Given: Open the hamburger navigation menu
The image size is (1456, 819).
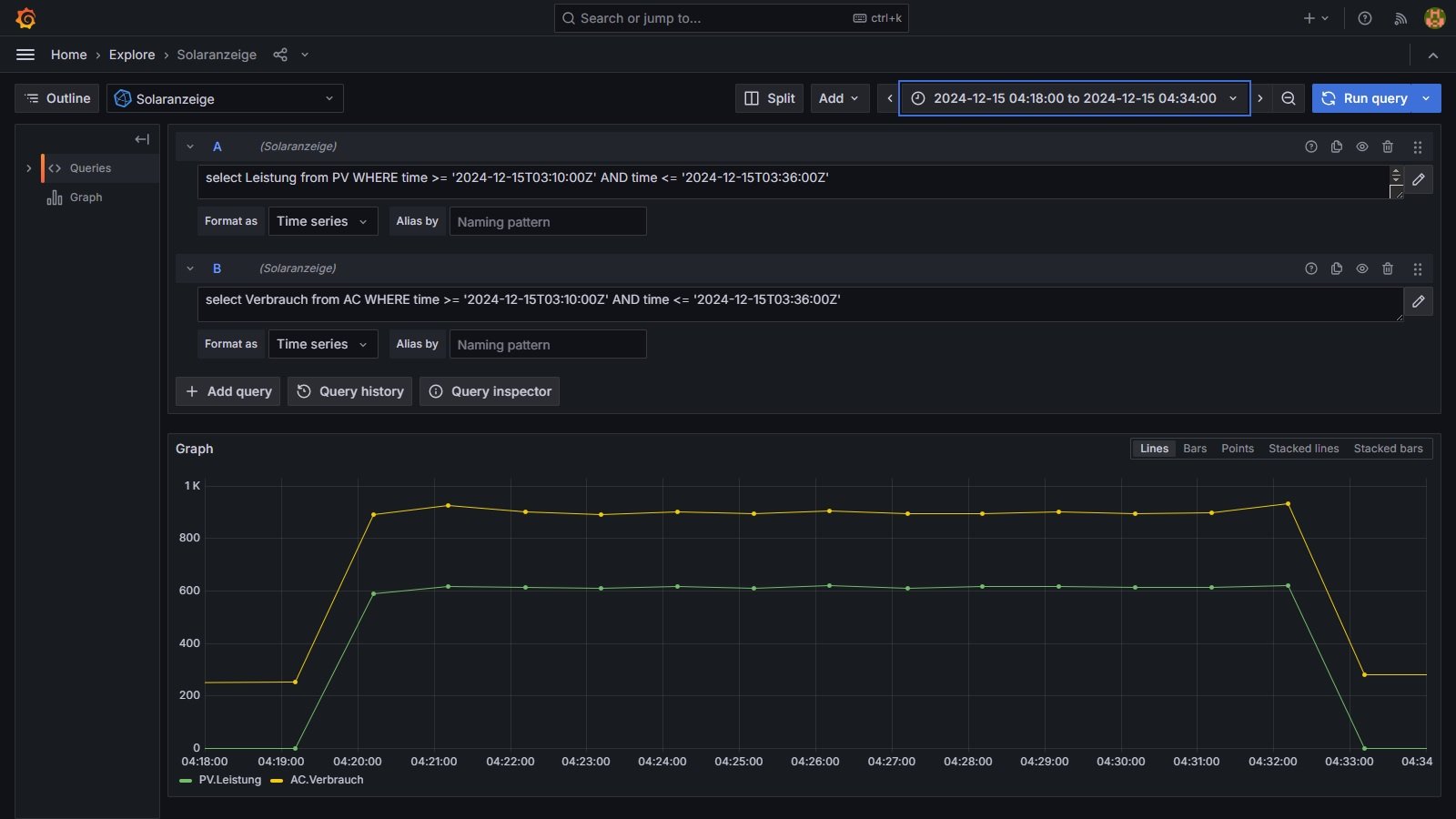Looking at the screenshot, I should pyautogui.click(x=25, y=55).
